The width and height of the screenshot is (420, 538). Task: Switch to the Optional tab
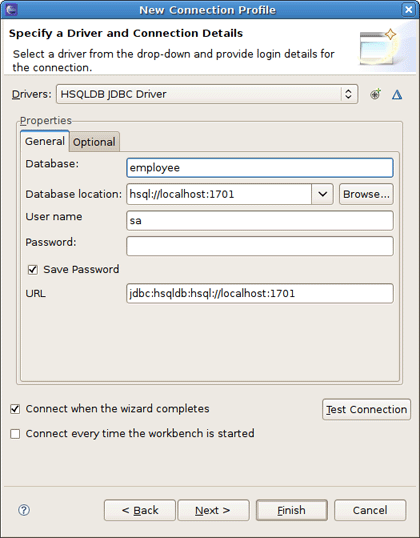[x=94, y=142]
